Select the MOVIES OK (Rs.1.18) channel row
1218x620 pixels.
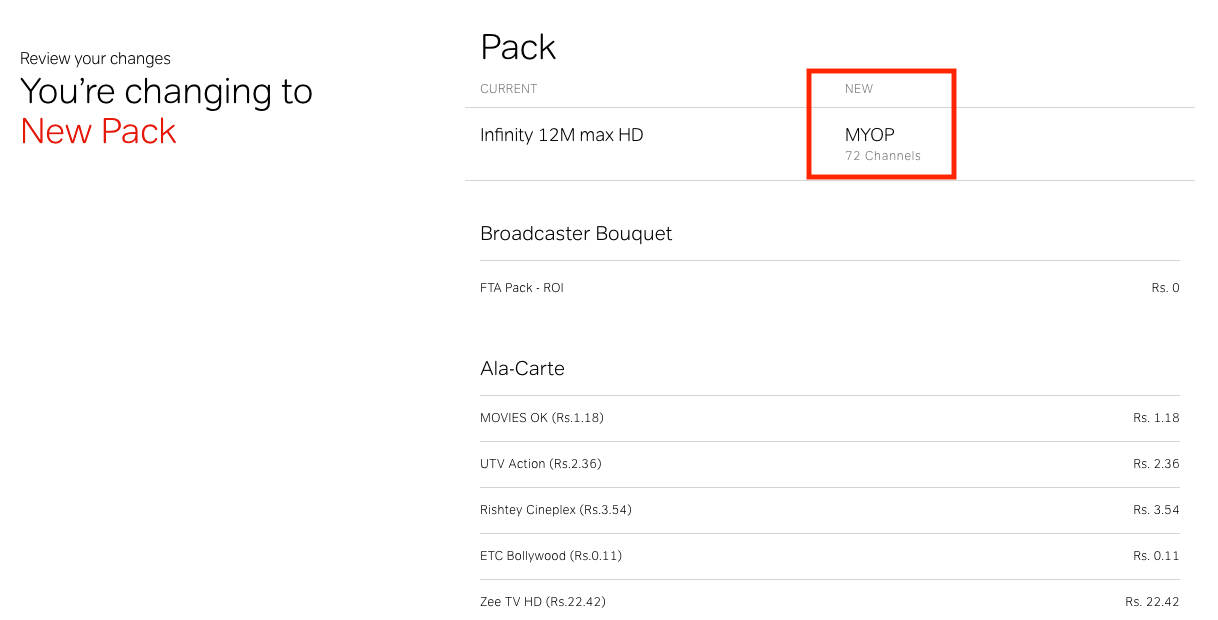830,418
